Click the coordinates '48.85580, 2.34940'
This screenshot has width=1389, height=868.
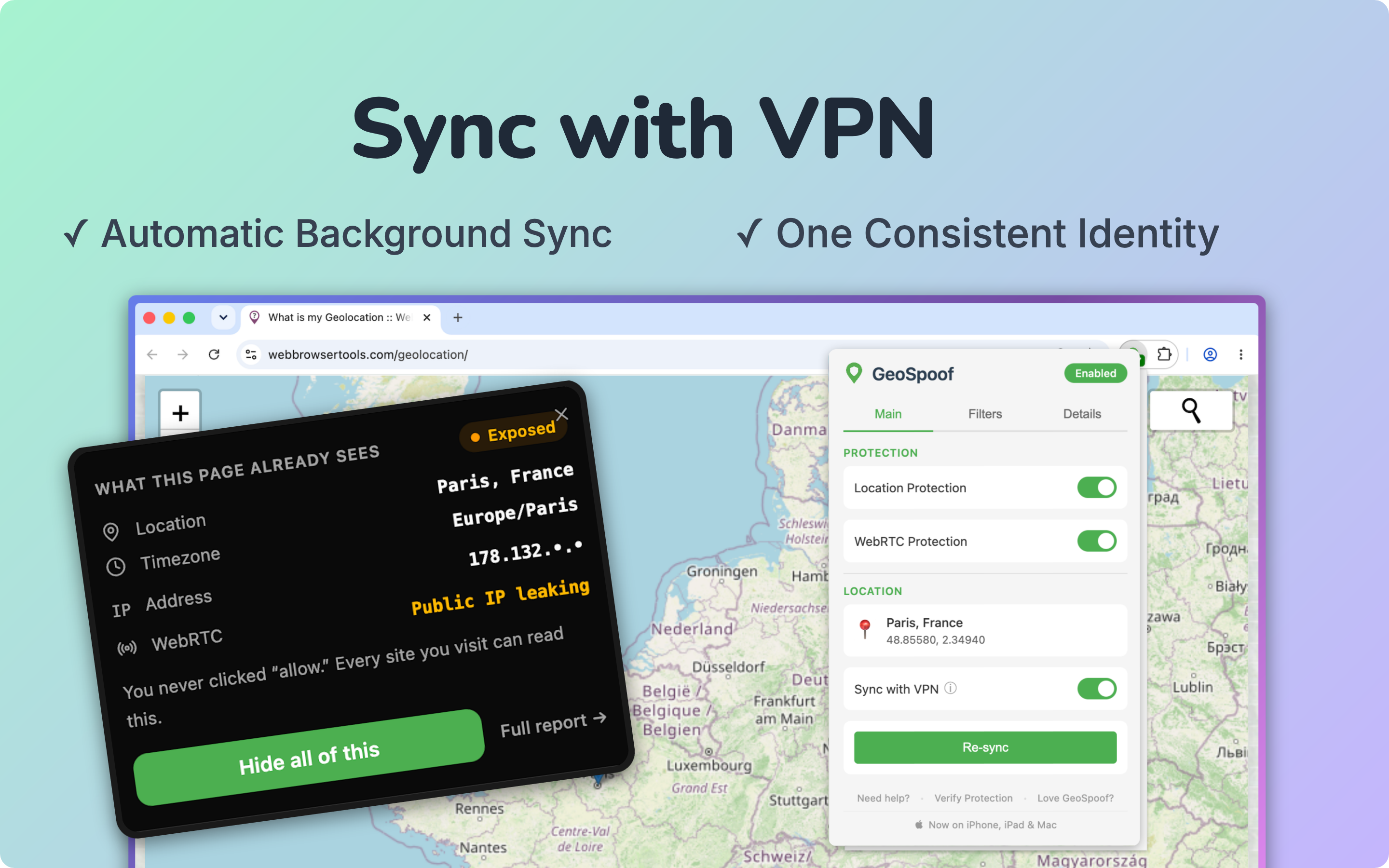[x=936, y=639]
